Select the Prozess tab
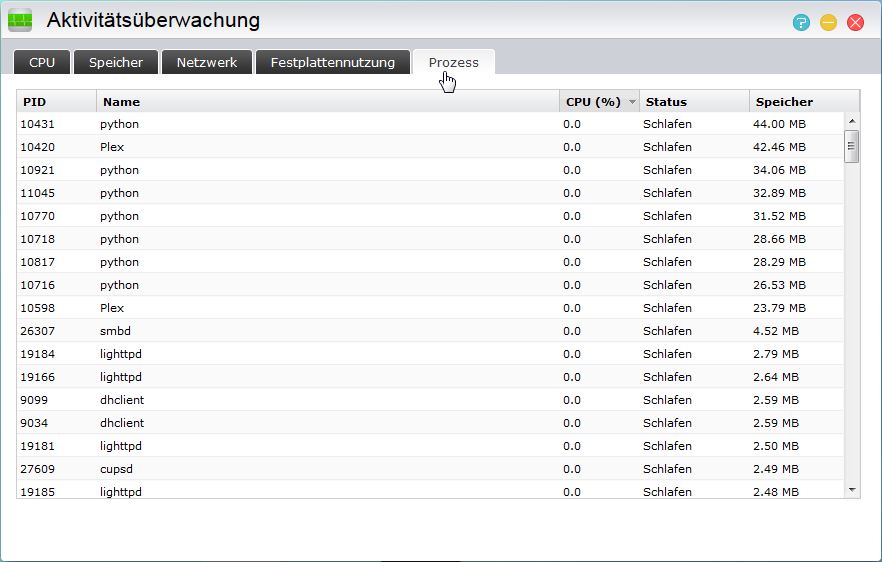 pos(454,62)
